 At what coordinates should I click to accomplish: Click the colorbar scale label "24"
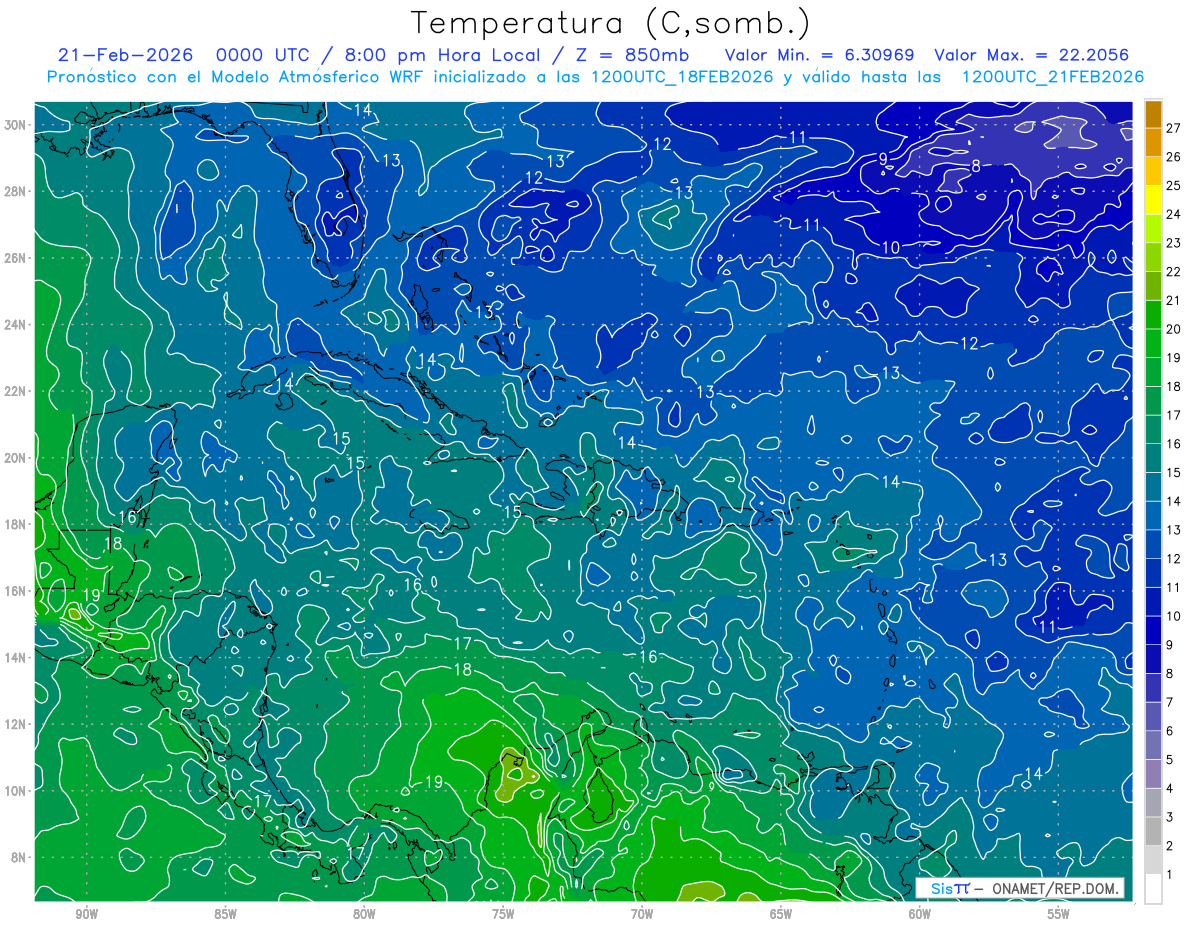[x=1173, y=215]
